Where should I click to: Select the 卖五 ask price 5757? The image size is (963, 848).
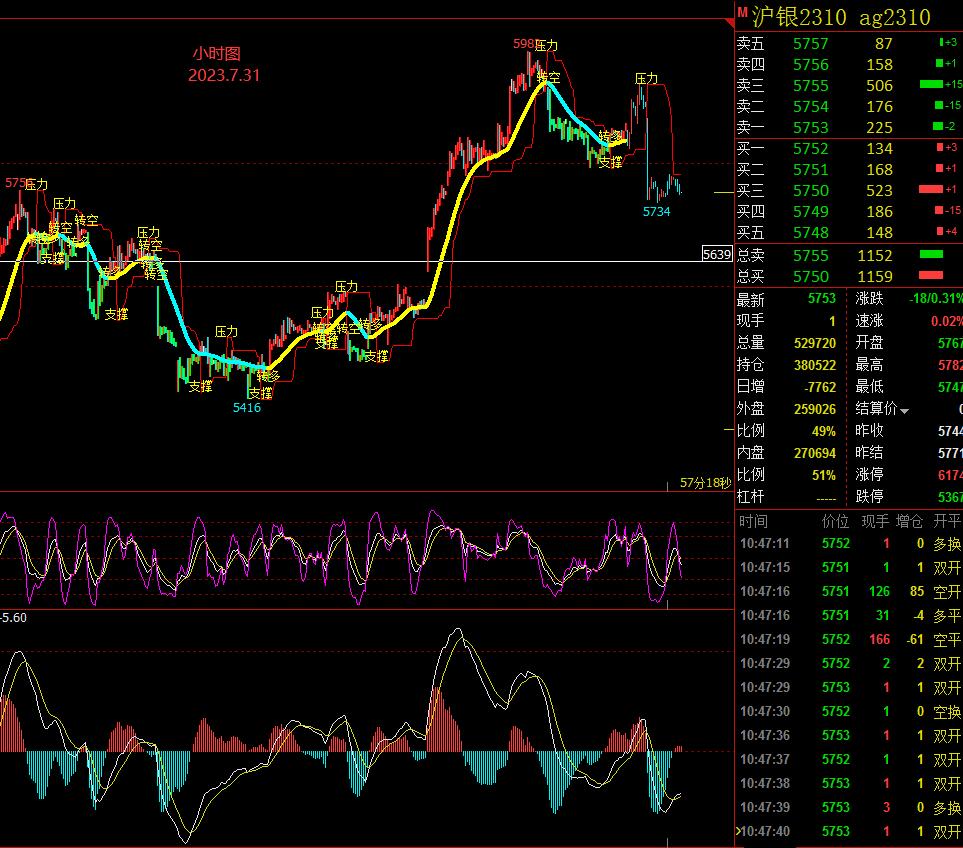(x=811, y=44)
